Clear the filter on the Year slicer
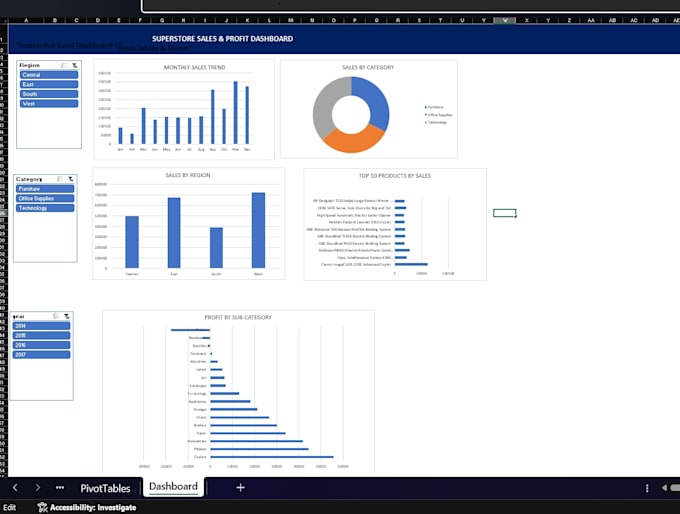 pyautogui.click(x=66, y=316)
